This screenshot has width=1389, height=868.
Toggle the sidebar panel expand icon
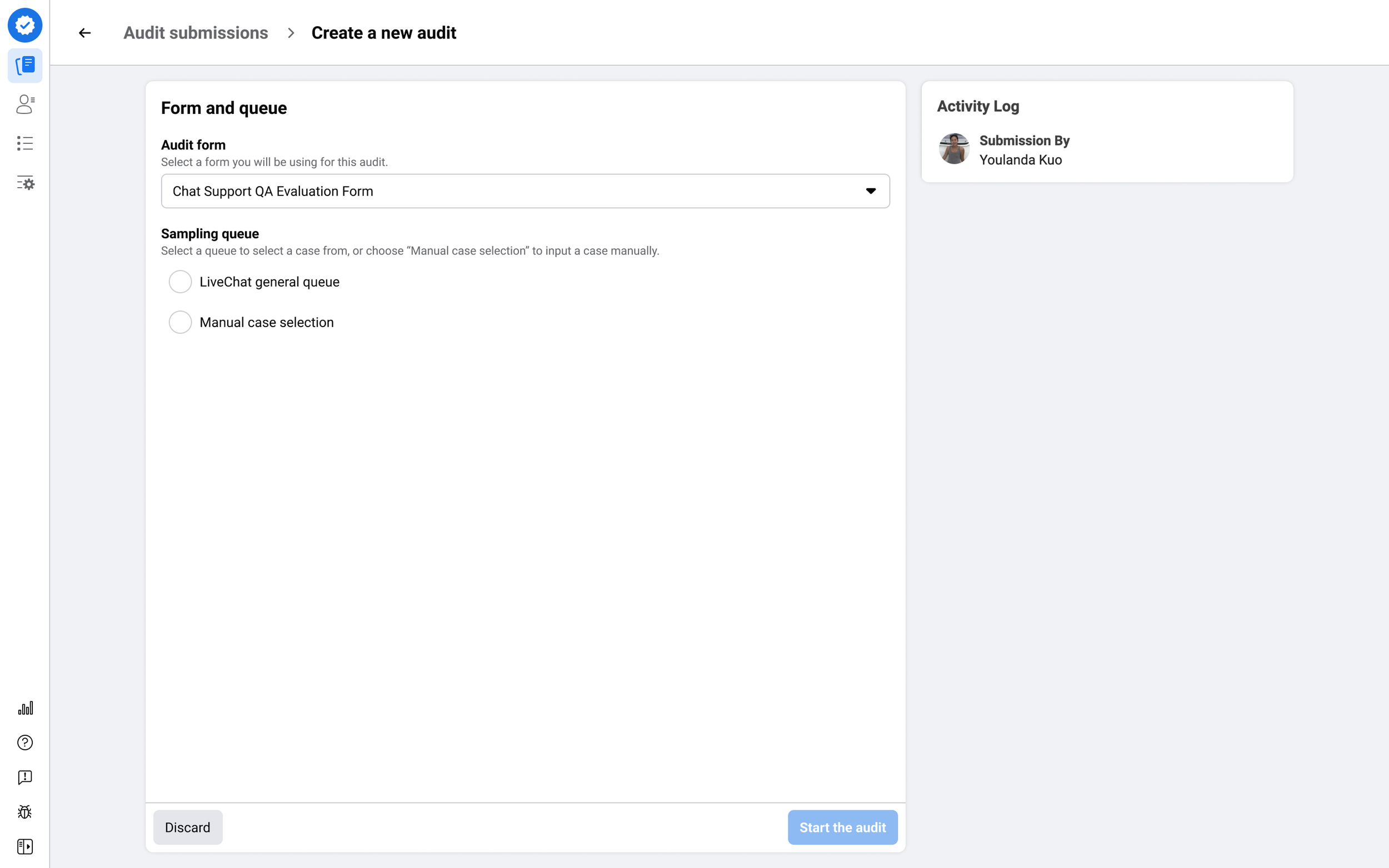[x=24, y=846]
